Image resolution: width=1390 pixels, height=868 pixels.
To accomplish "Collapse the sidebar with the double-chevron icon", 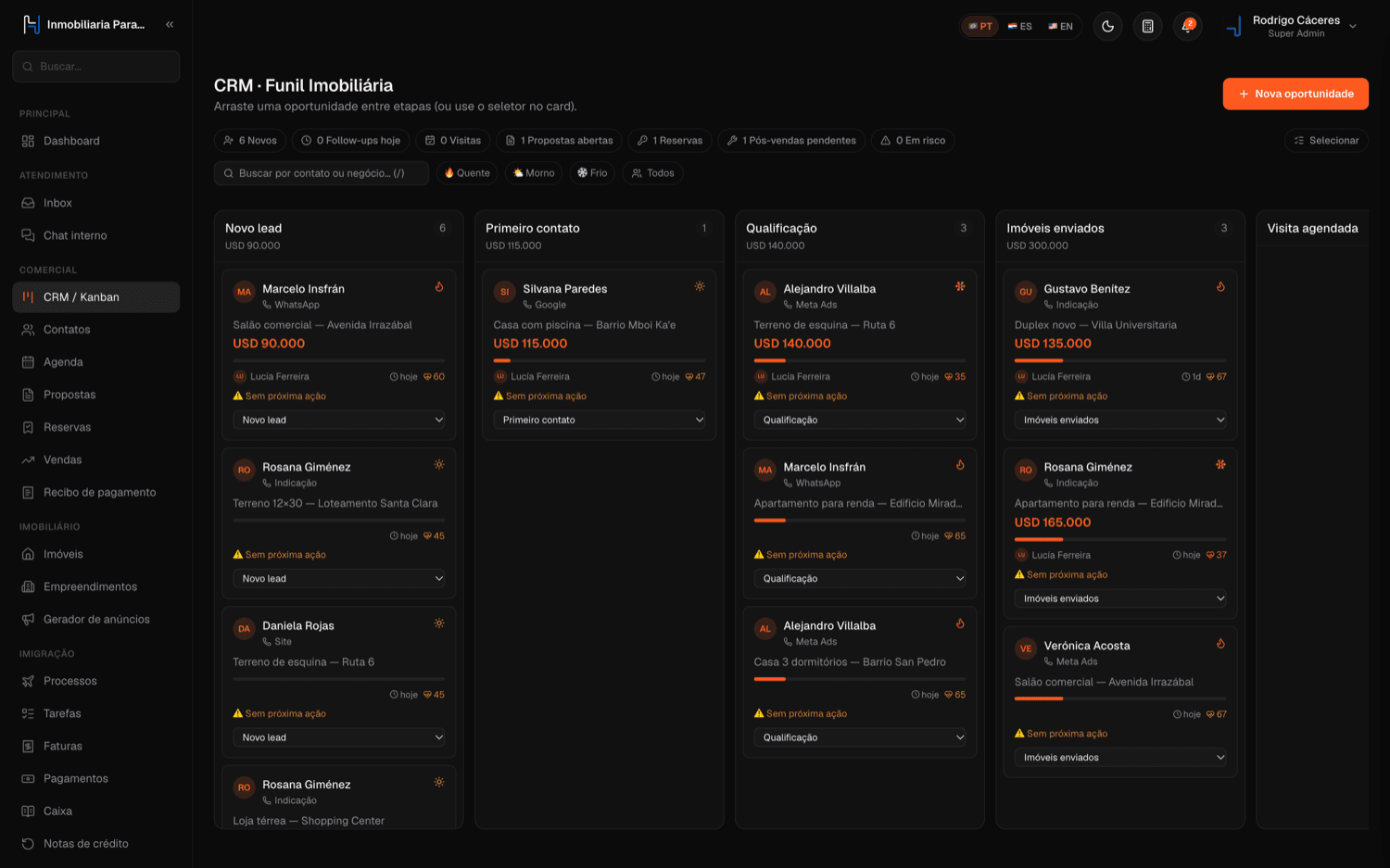I will (170, 25).
